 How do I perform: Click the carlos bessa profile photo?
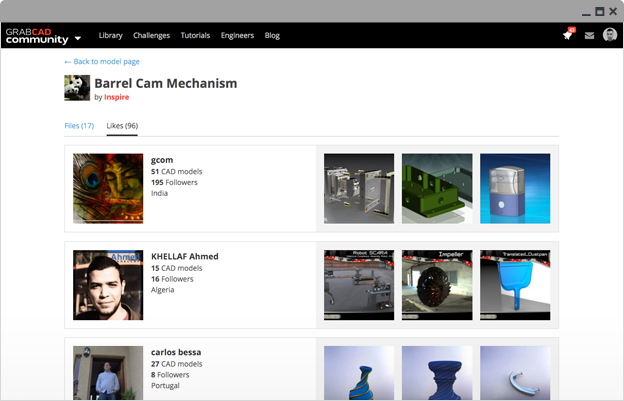(x=108, y=372)
